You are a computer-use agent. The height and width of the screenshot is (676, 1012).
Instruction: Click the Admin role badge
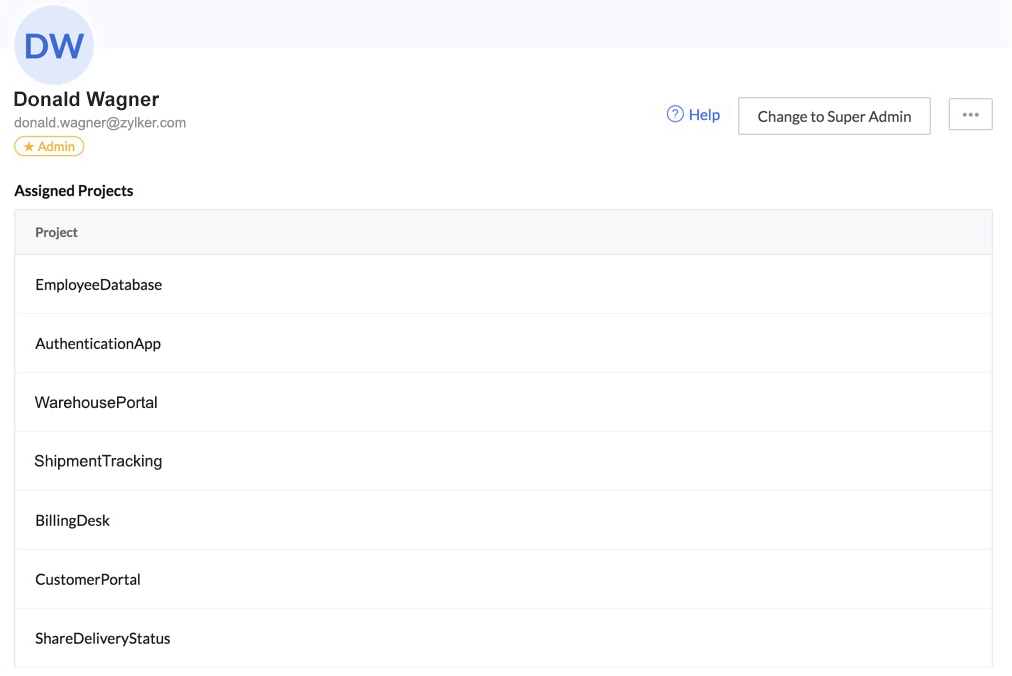[49, 147]
